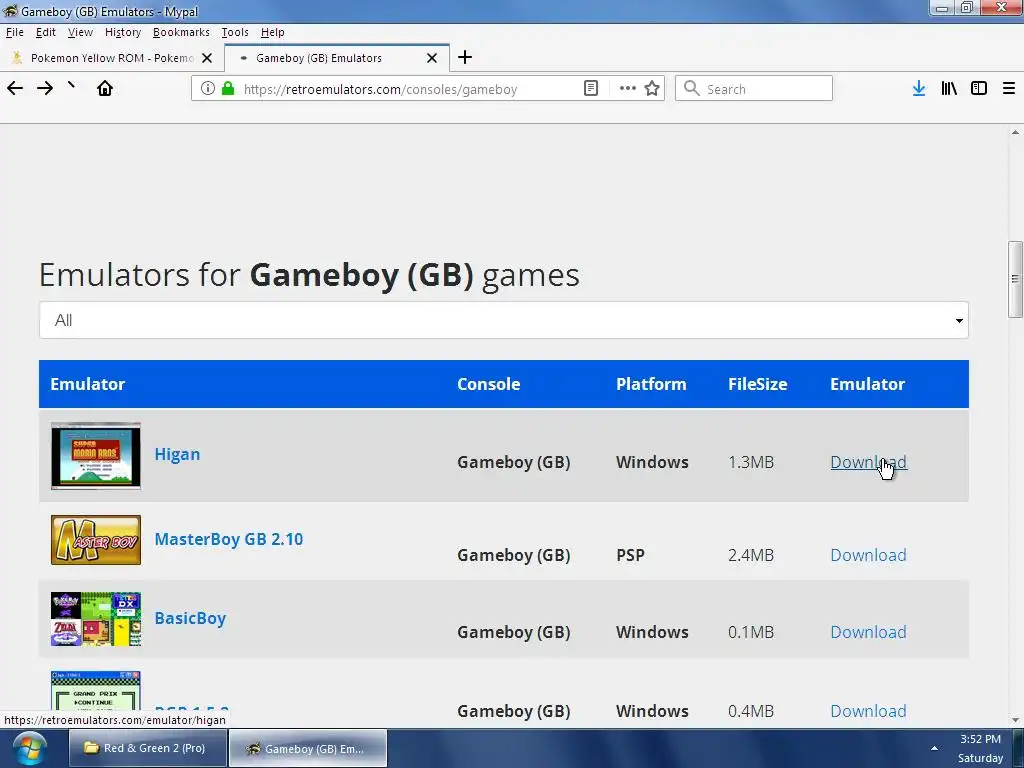
Task: Click the 1.3MB file size cell
Action: click(x=751, y=462)
